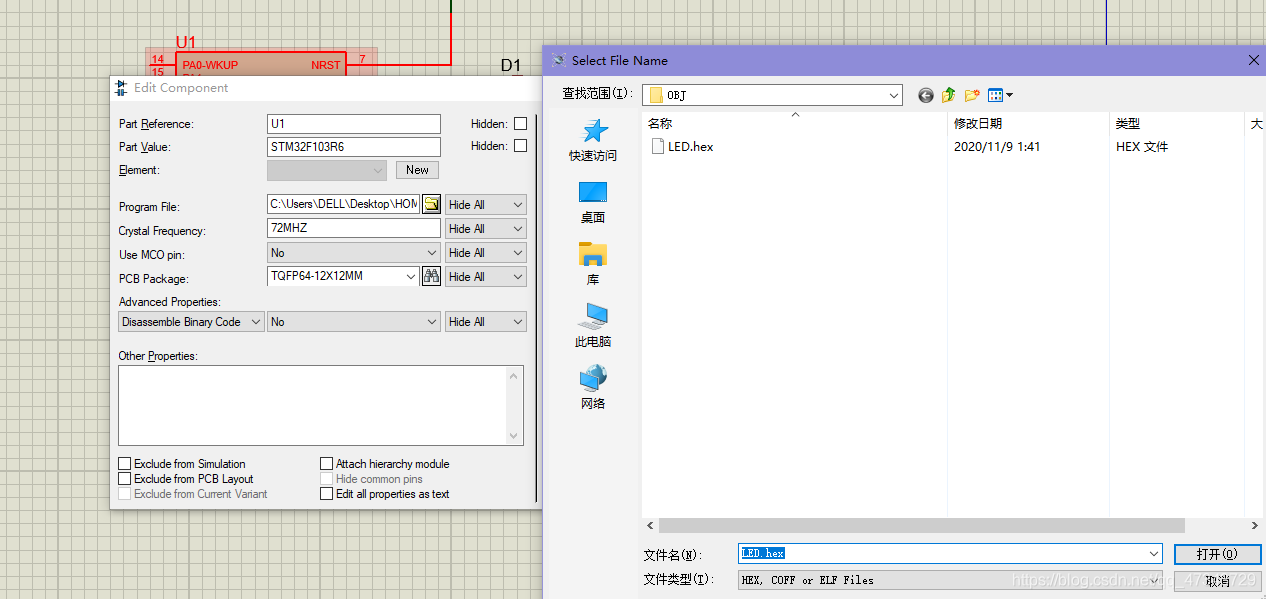
Task: Select the Quick Access (快速访问) shortcut
Action: click(593, 141)
